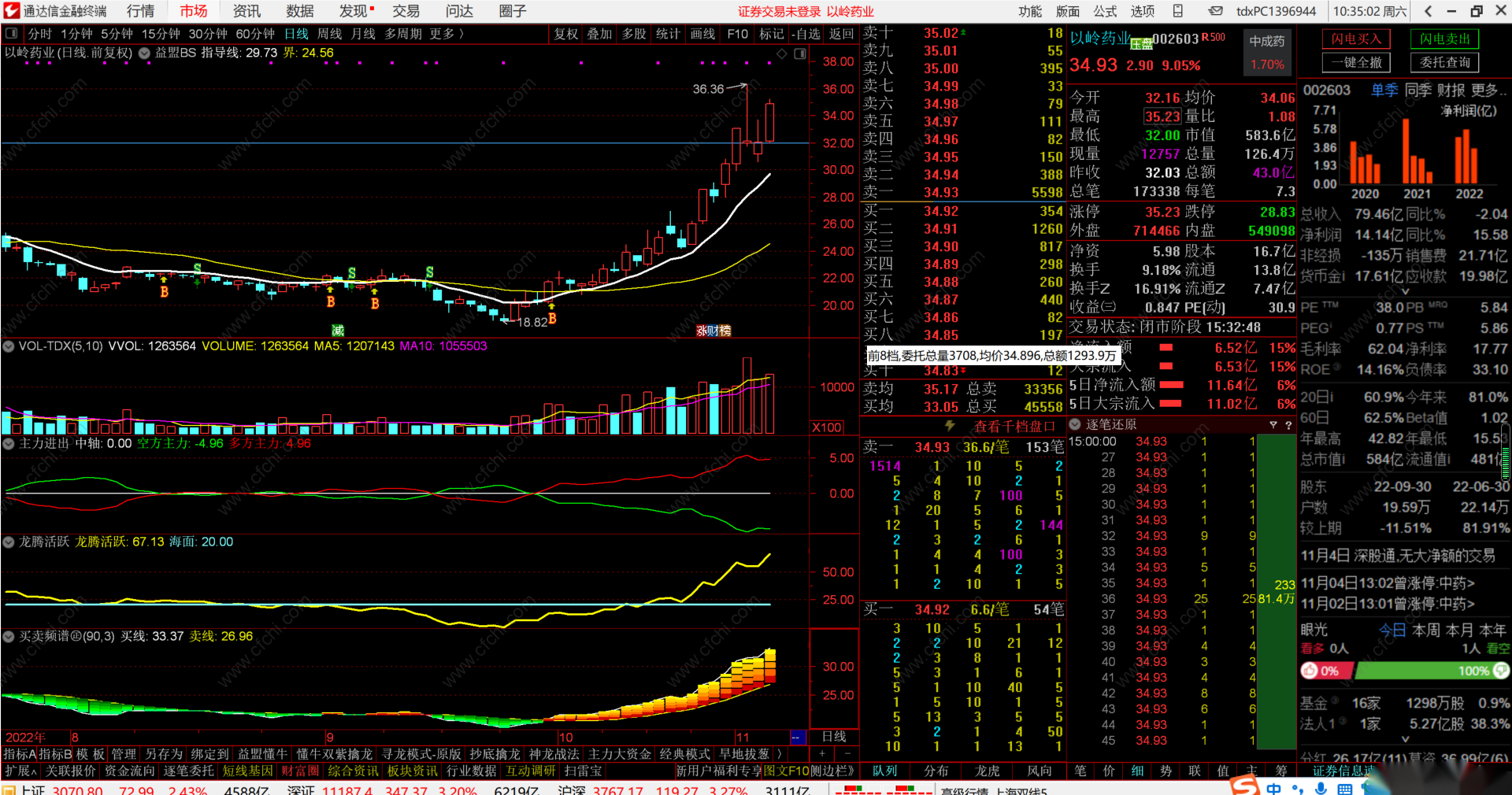This screenshot has width=1512, height=795.
Task: Click the 减 marker at chart bottom
Action: (x=338, y=331)
